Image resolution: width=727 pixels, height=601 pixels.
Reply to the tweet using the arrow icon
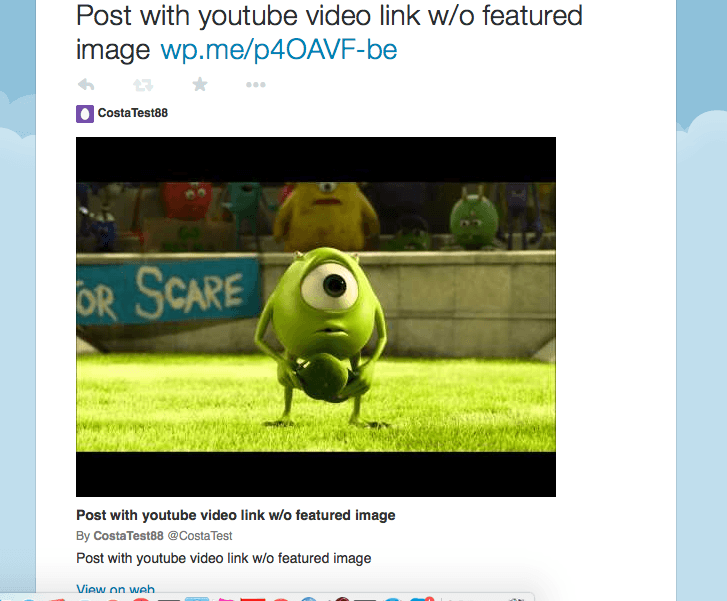tap(86, 85)
